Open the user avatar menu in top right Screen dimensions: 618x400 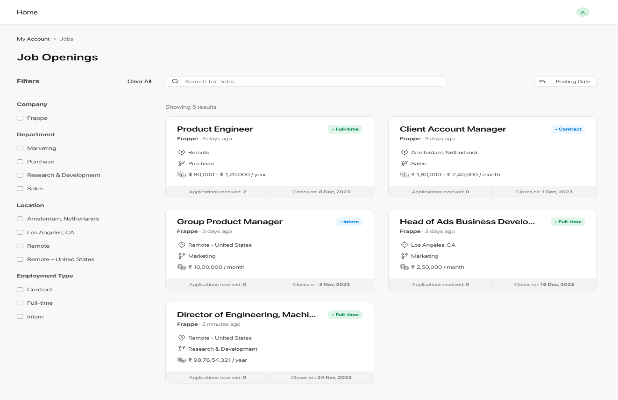(x=583, y=12)
